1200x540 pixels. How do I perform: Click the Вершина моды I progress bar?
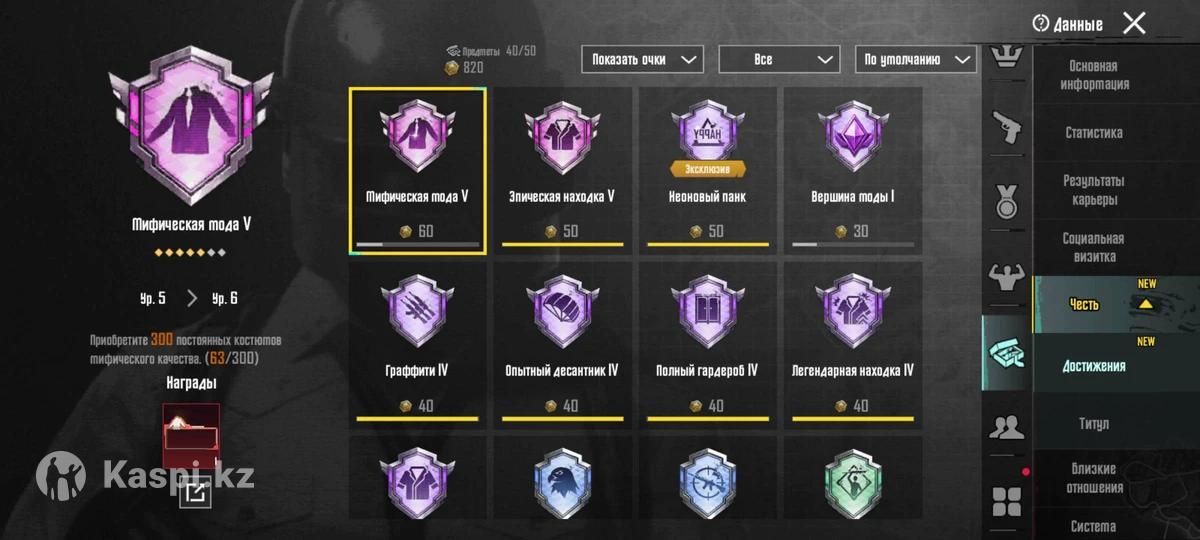[x=853, y=243]
